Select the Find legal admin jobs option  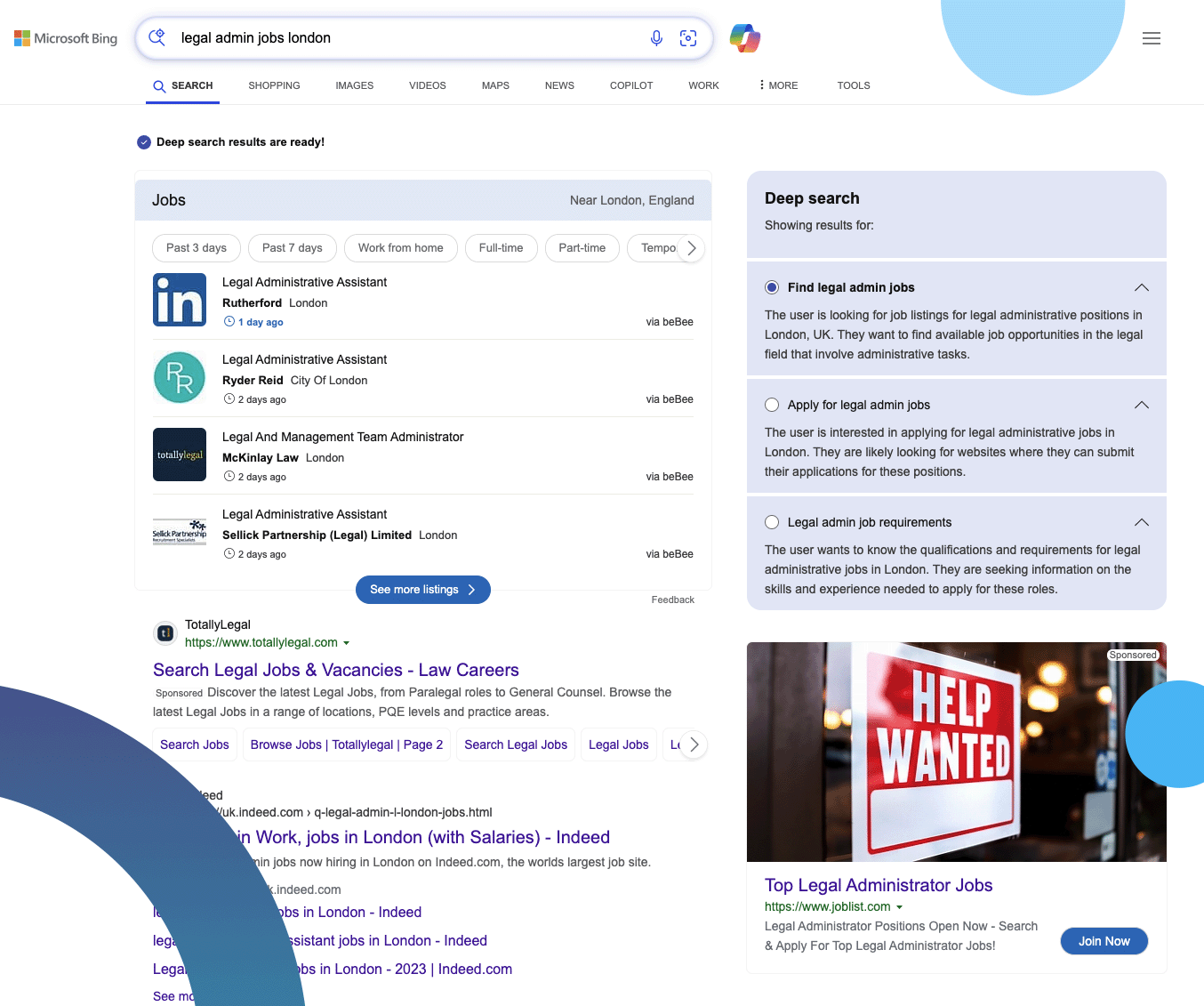point(772,287)
